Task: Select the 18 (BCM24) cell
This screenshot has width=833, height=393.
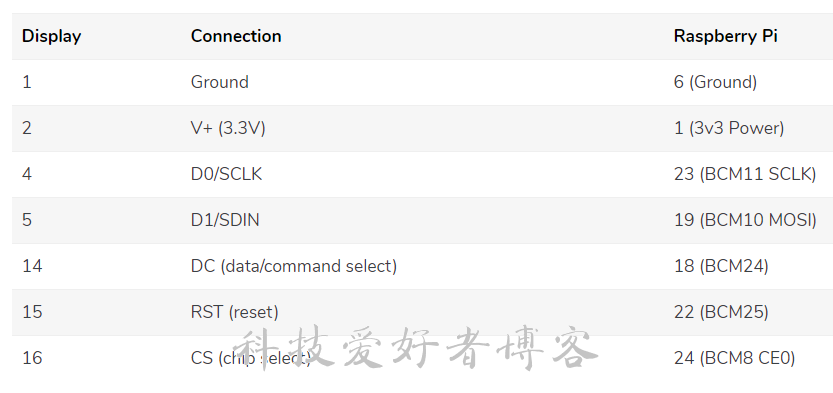Action: pyautogui.click(x=721, y=266)
